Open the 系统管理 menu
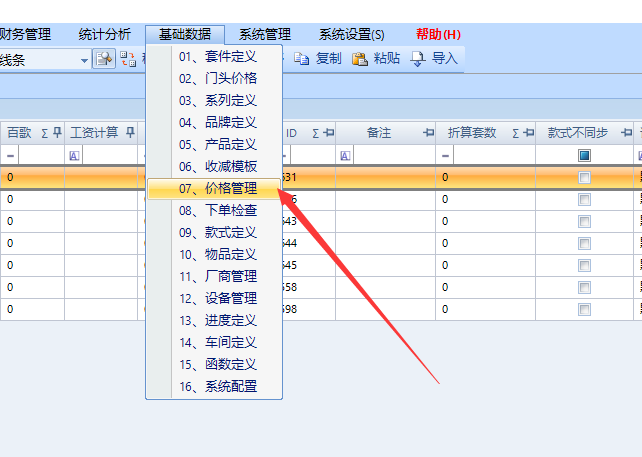Screen dimensions: 642x457 click(x=265, y=34)
